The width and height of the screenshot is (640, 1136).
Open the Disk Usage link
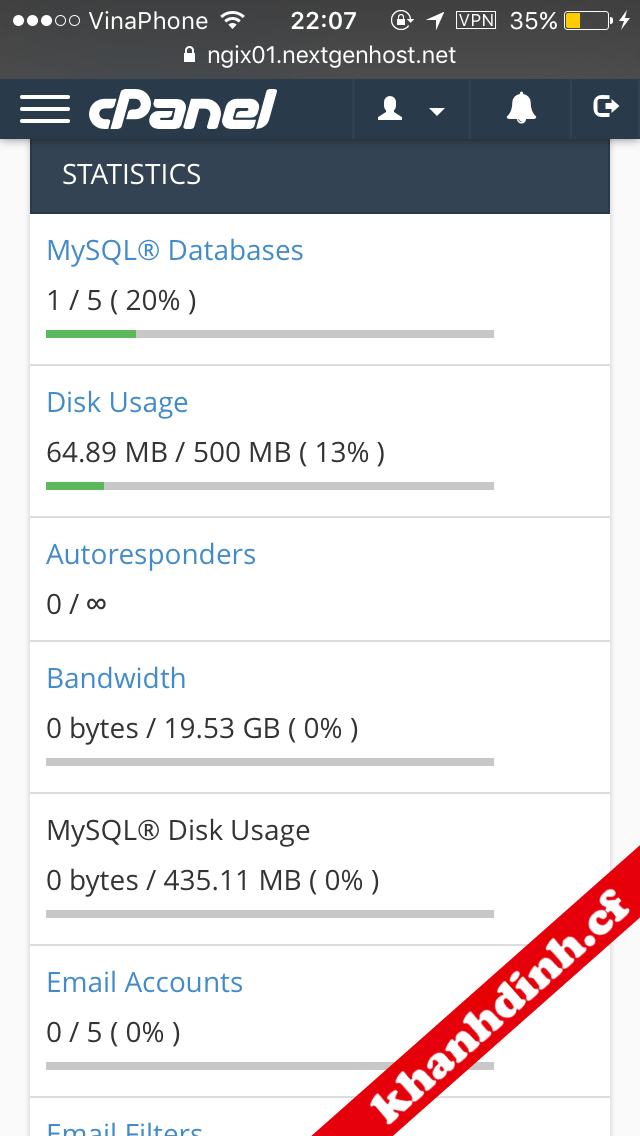coord(117,402)
